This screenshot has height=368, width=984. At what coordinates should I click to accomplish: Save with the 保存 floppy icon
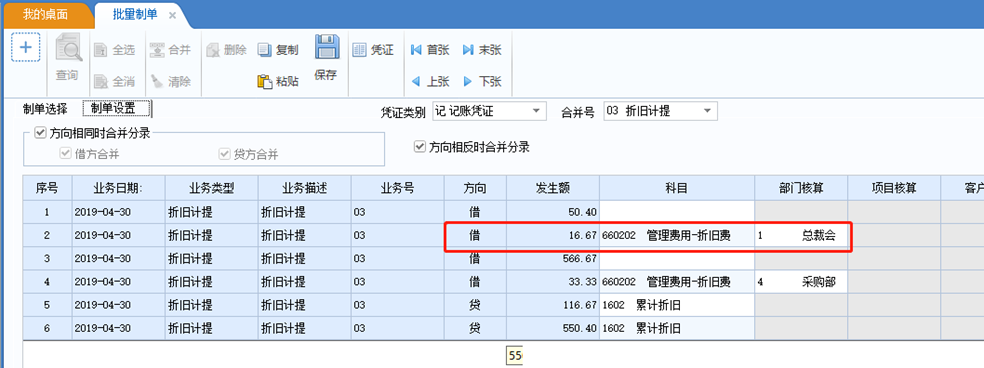click(326, 58)
